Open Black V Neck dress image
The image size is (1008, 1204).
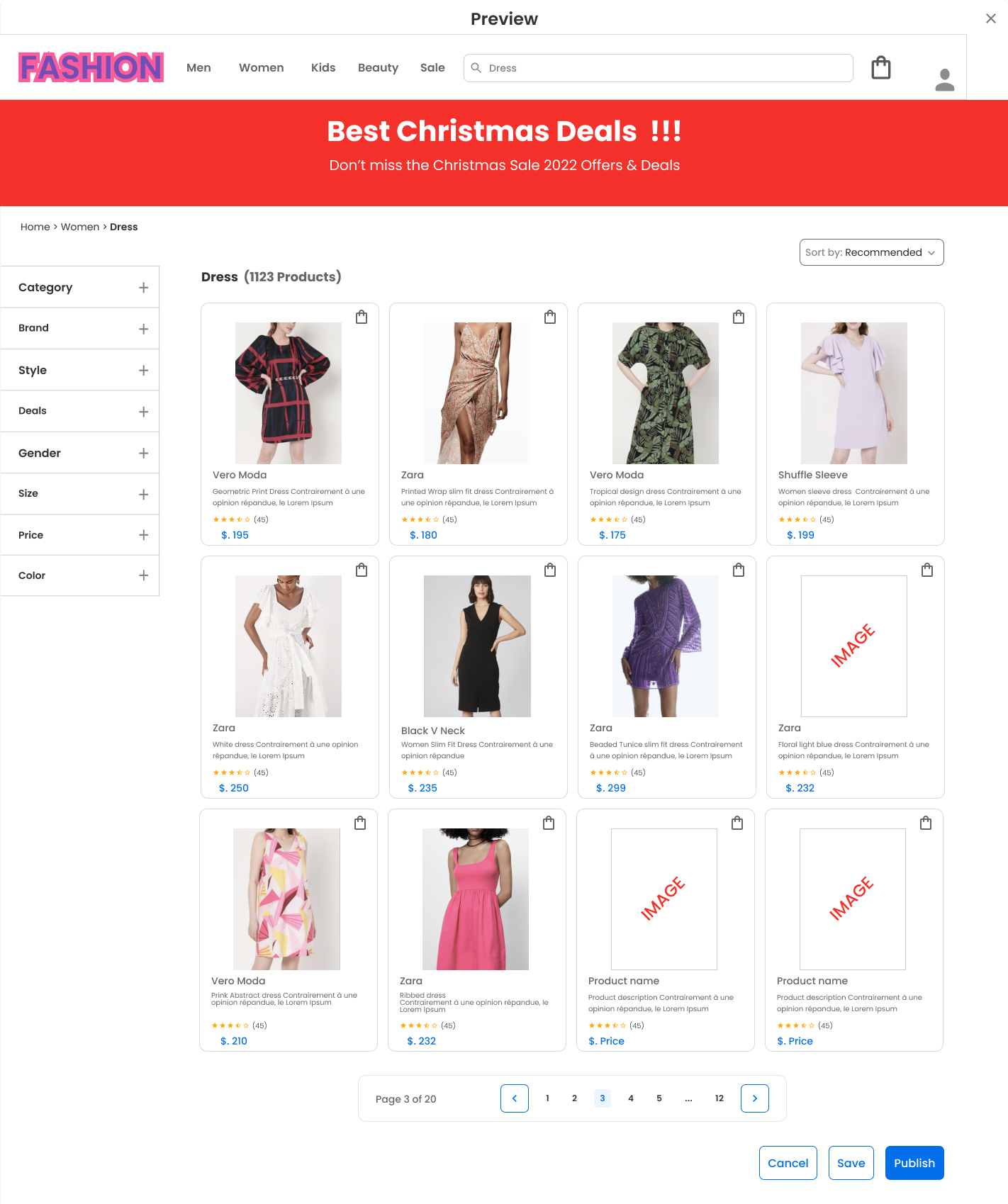477,646
